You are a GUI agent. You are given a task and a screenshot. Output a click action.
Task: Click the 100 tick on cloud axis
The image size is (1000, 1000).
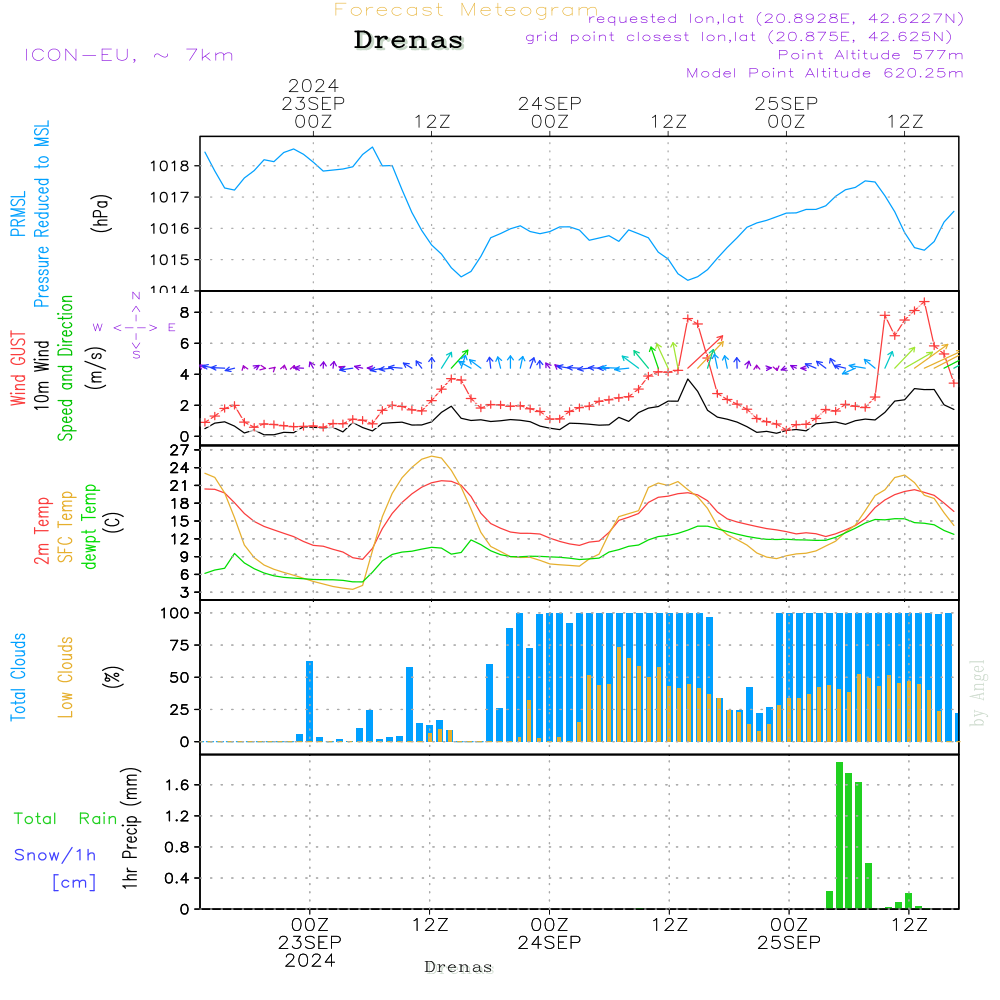tap(175, 614)
